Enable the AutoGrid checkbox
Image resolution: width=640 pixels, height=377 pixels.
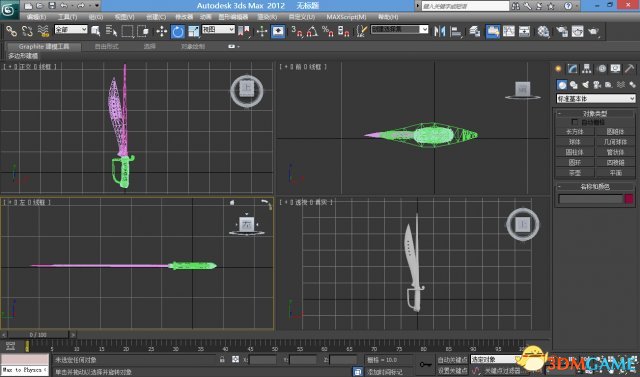574,122
